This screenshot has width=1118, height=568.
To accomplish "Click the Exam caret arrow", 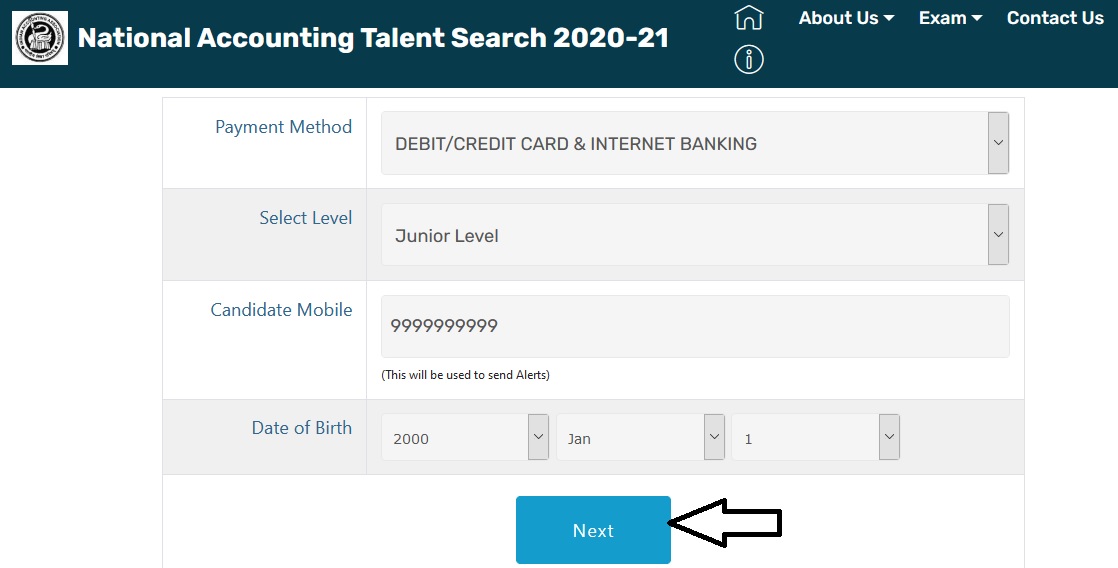I will 977,19.
